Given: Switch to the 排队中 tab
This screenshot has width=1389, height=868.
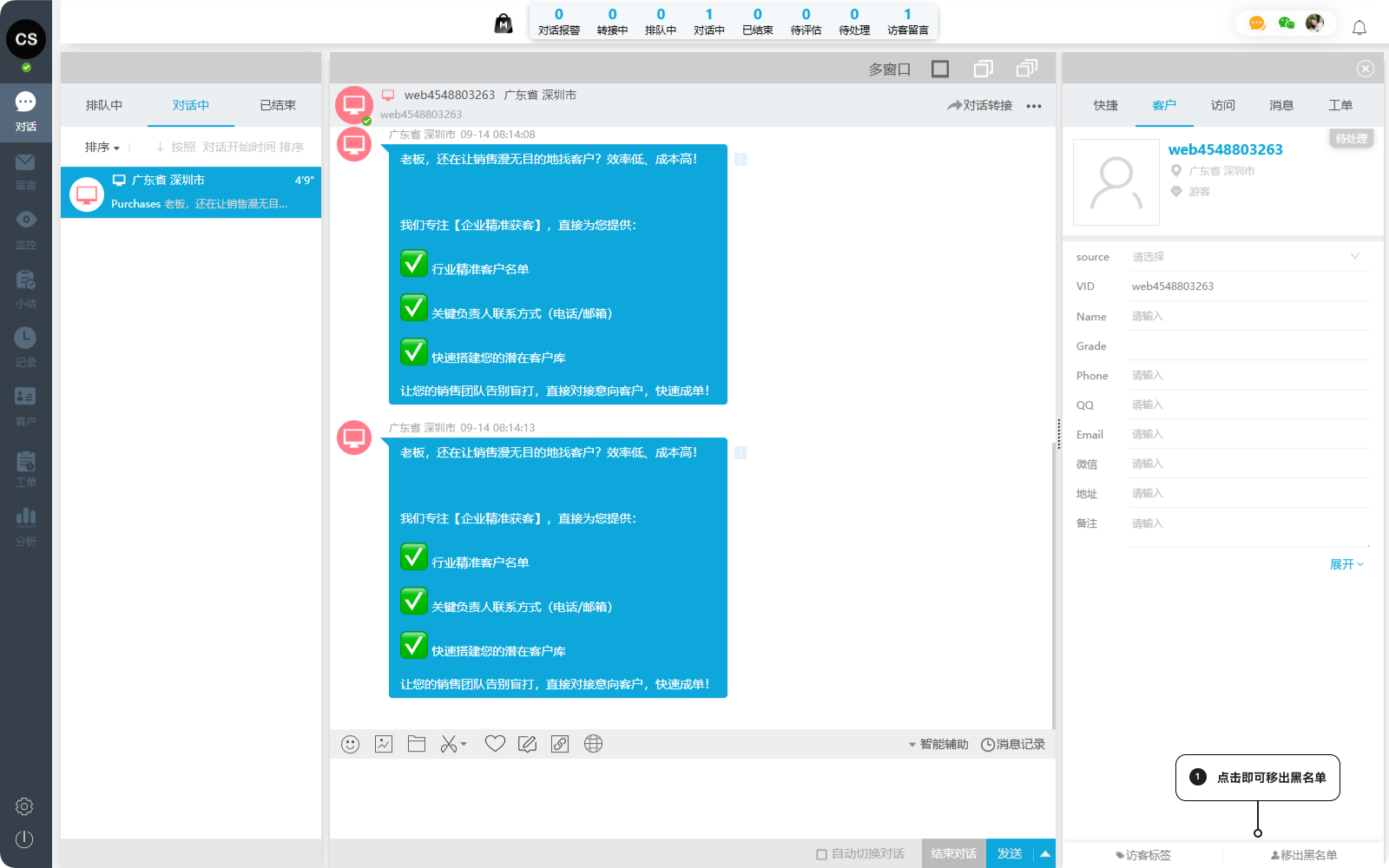Looking at the screenshot, I should 104,105.
